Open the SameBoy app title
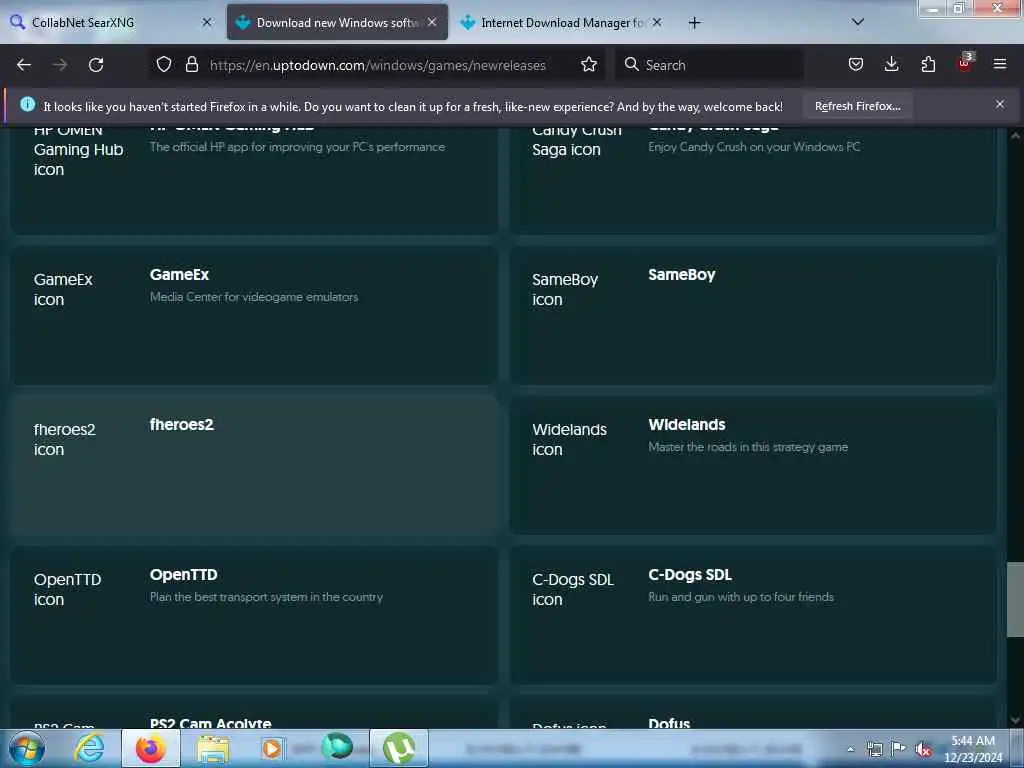The width and height of the screenshot is (1024, 768). coord(682,275)
